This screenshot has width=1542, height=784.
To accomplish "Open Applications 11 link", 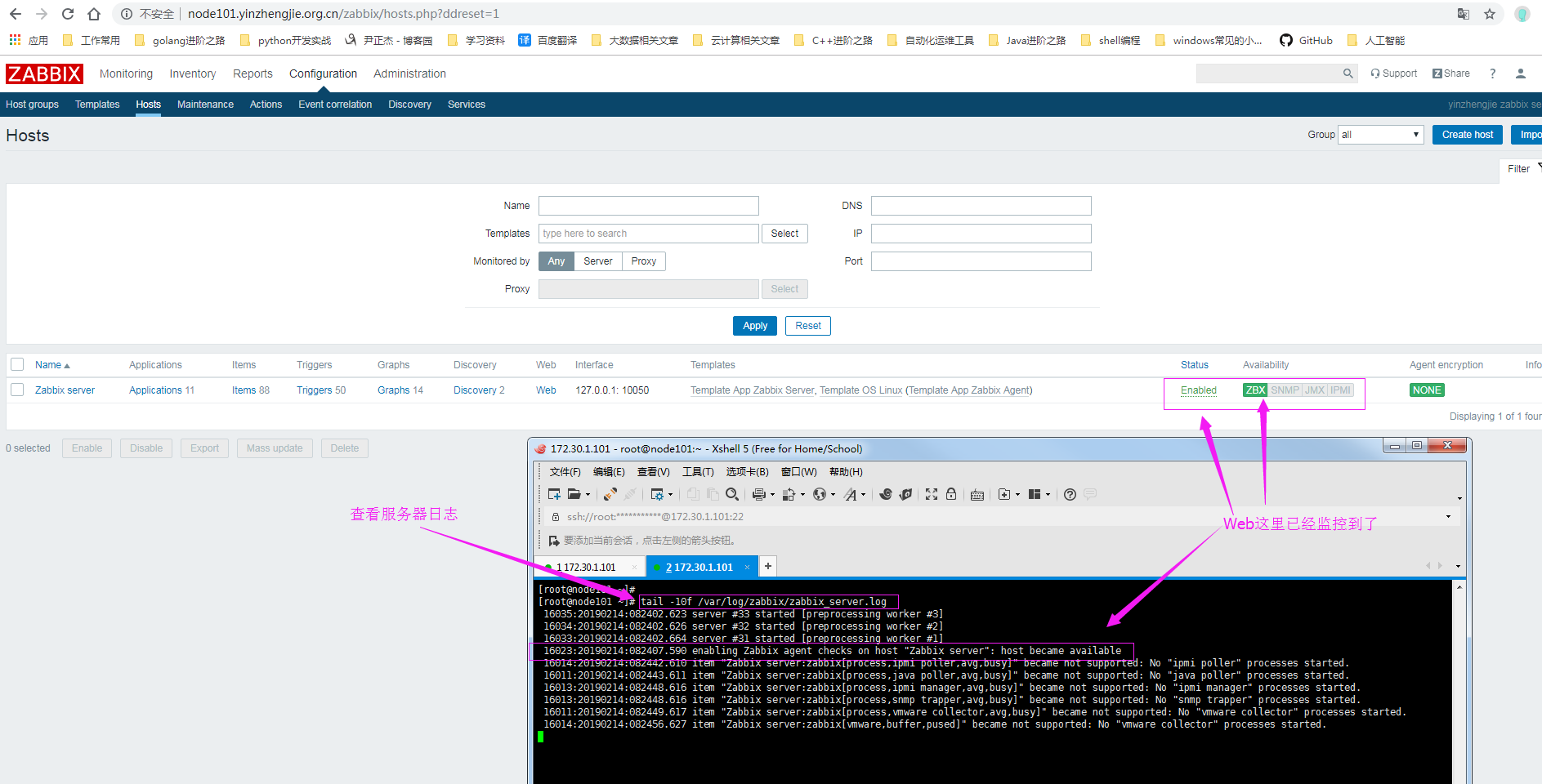I will [x=162, y=390].
